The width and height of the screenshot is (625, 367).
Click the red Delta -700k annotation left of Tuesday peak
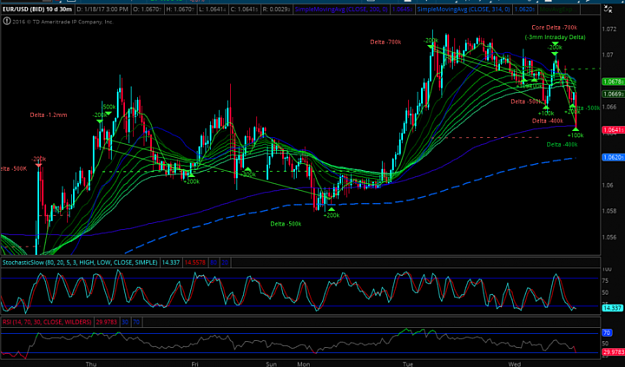click(x=385, y=42)
